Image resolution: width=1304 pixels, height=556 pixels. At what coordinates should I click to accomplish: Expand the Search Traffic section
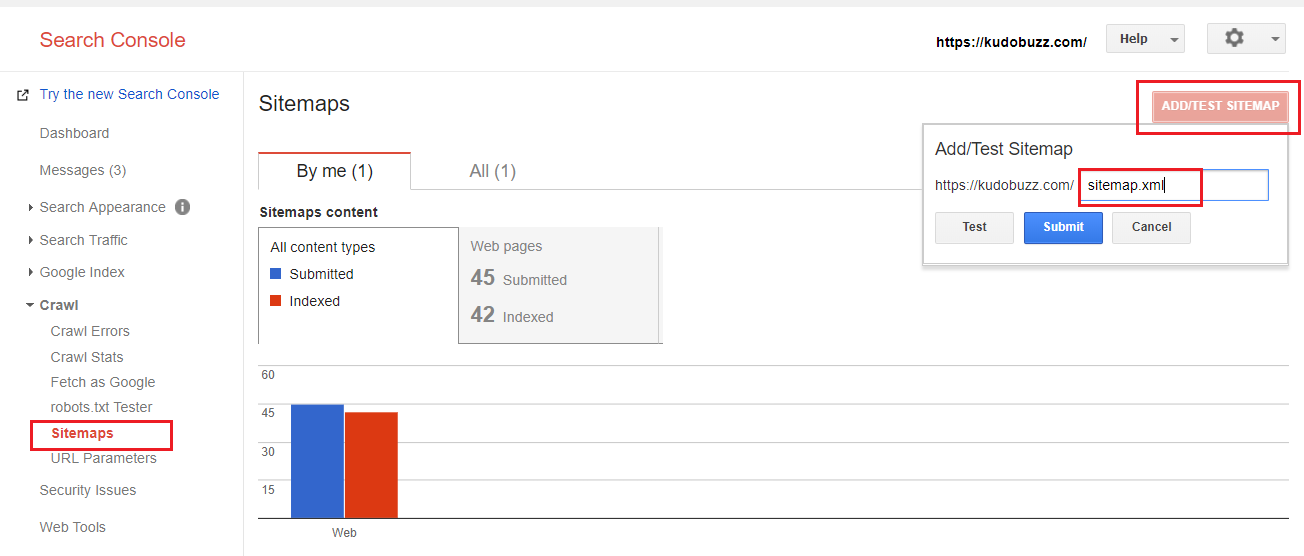click(31, 241)
